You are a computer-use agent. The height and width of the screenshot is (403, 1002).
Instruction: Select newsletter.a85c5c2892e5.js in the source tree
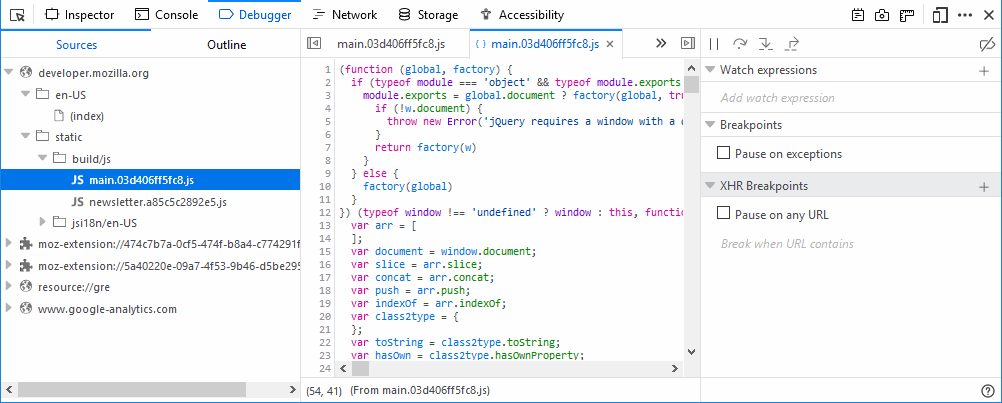click(158, 201)
